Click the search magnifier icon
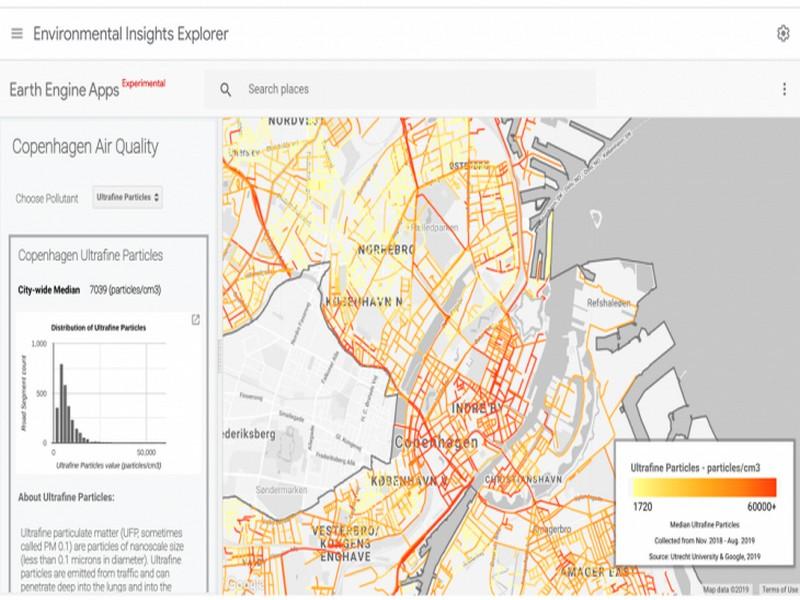The height and width of the screenshot is (600, 800). [x=226, y=90]
